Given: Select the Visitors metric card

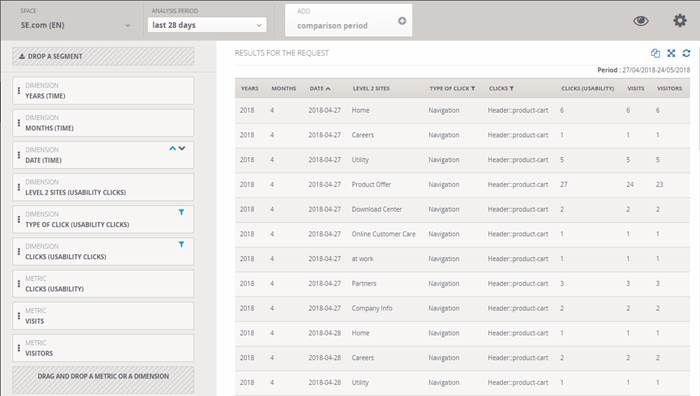Looking at the screenshot, I should [103, 348].
